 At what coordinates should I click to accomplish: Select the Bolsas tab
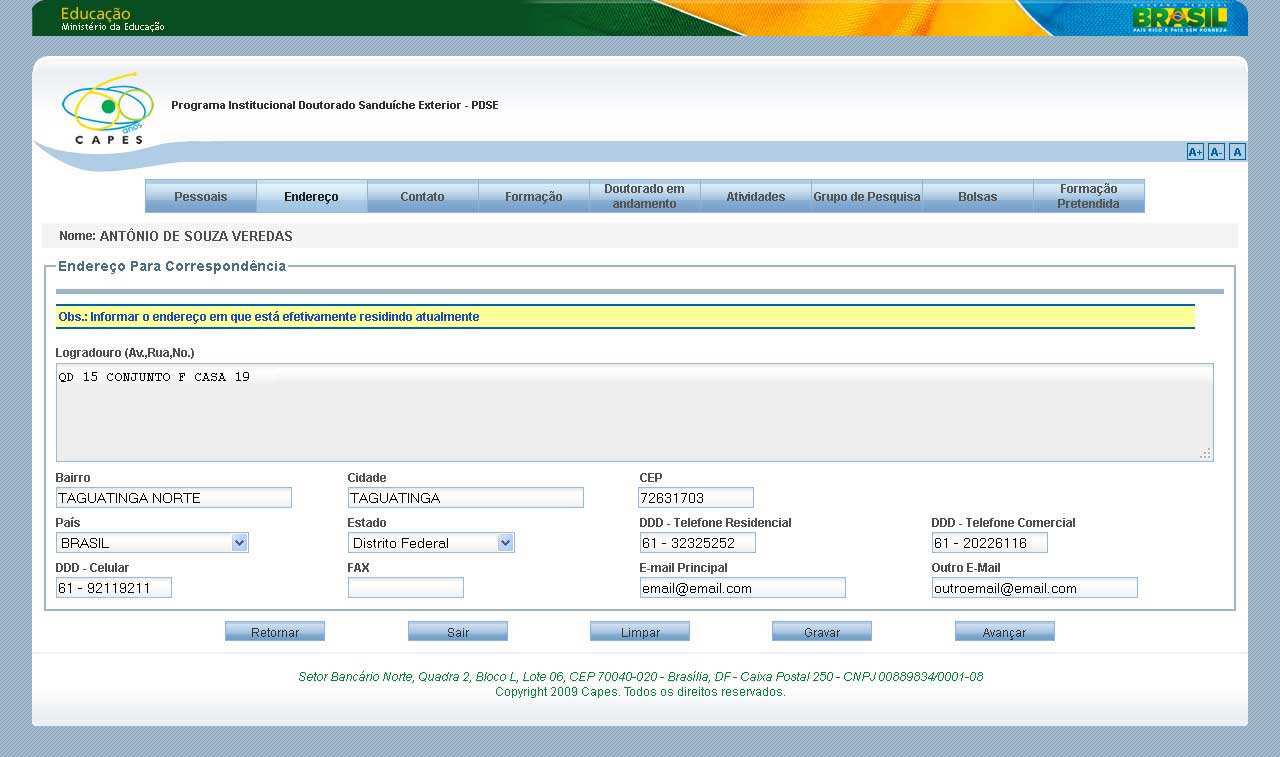pyautogui.click(x=977, y=196)
